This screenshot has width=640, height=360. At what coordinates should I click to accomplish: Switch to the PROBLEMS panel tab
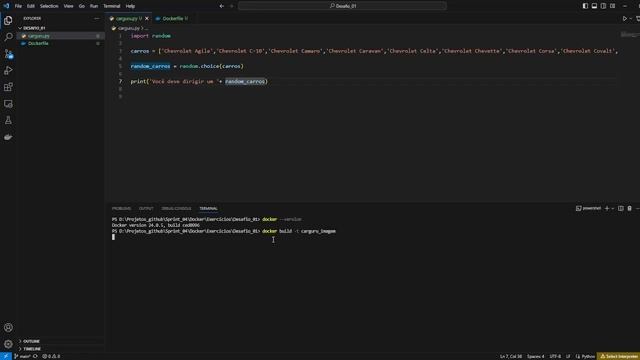point(121,209)
